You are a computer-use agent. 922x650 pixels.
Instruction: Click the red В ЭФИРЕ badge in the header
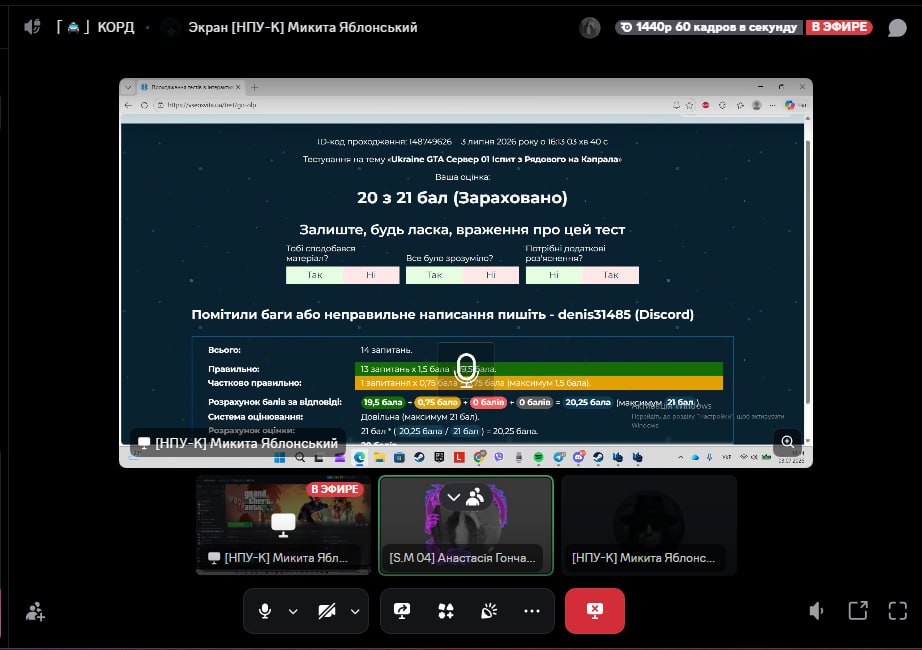(839, 27)
